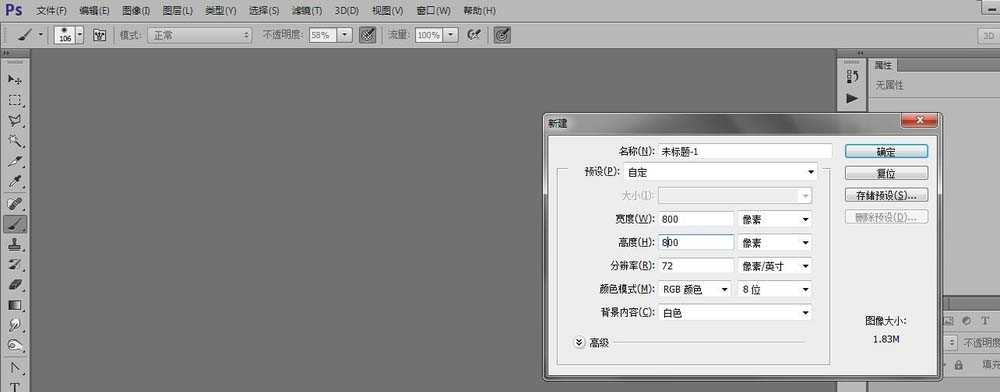Select the Eraser tool
Screen dimensions: 1000x392
(x=15, y=285)
